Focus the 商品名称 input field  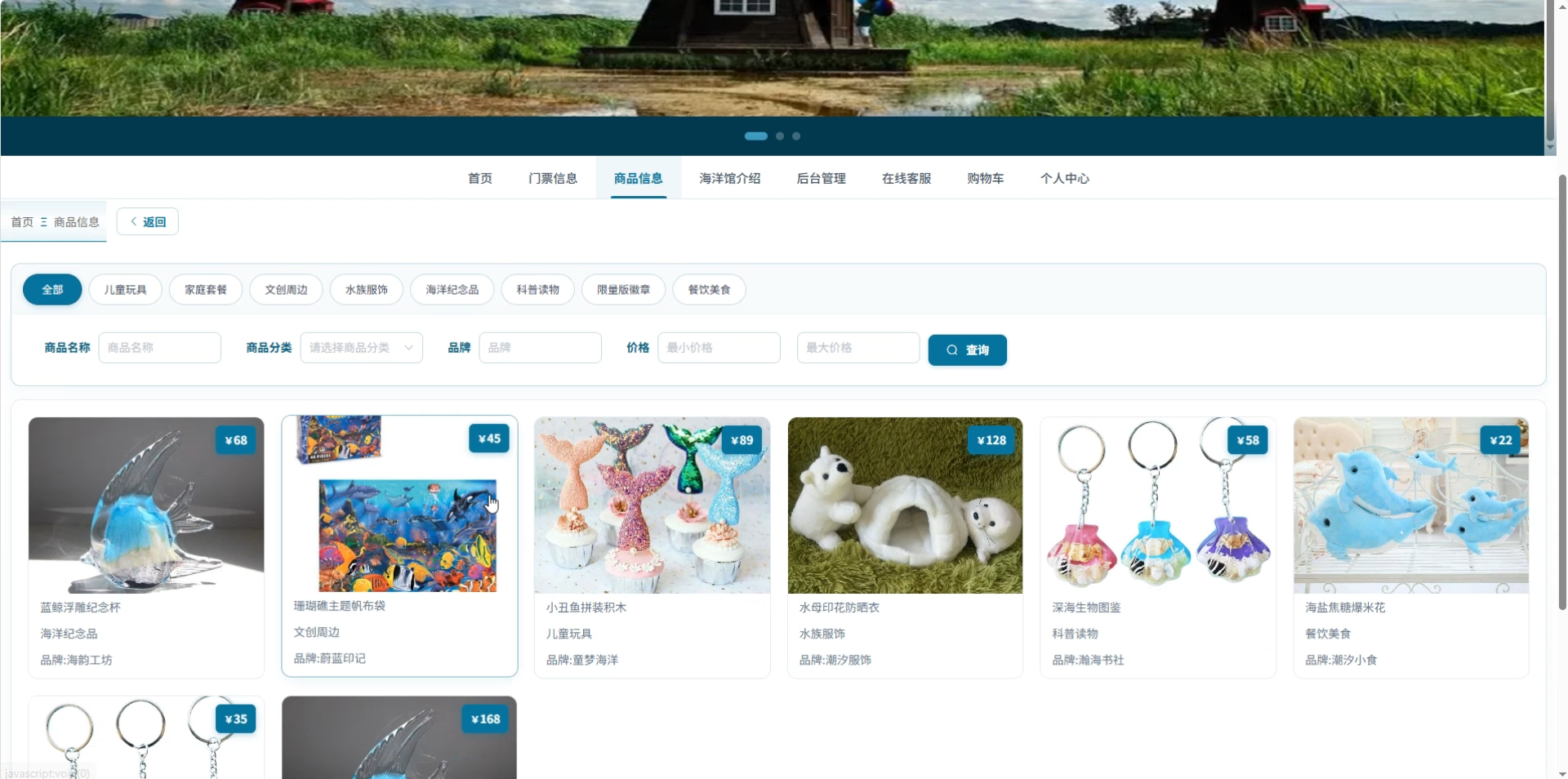160,348
